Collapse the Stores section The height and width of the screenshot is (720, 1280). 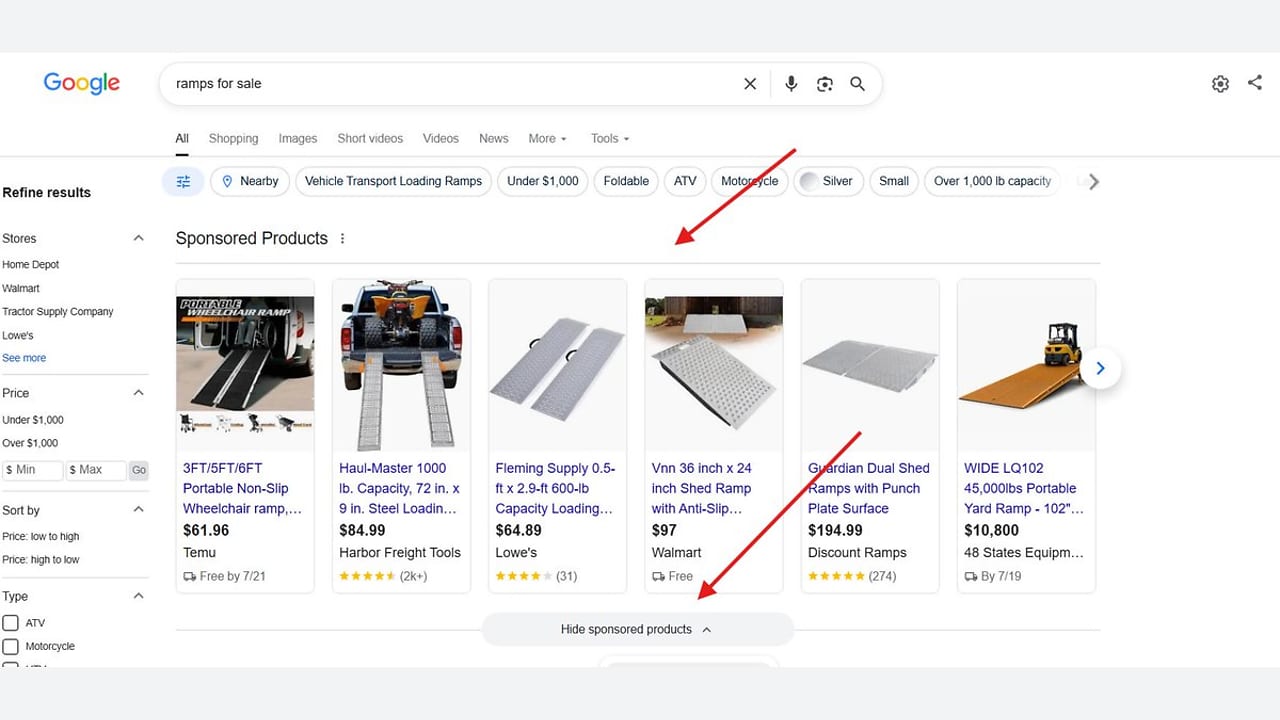[139, 238]
